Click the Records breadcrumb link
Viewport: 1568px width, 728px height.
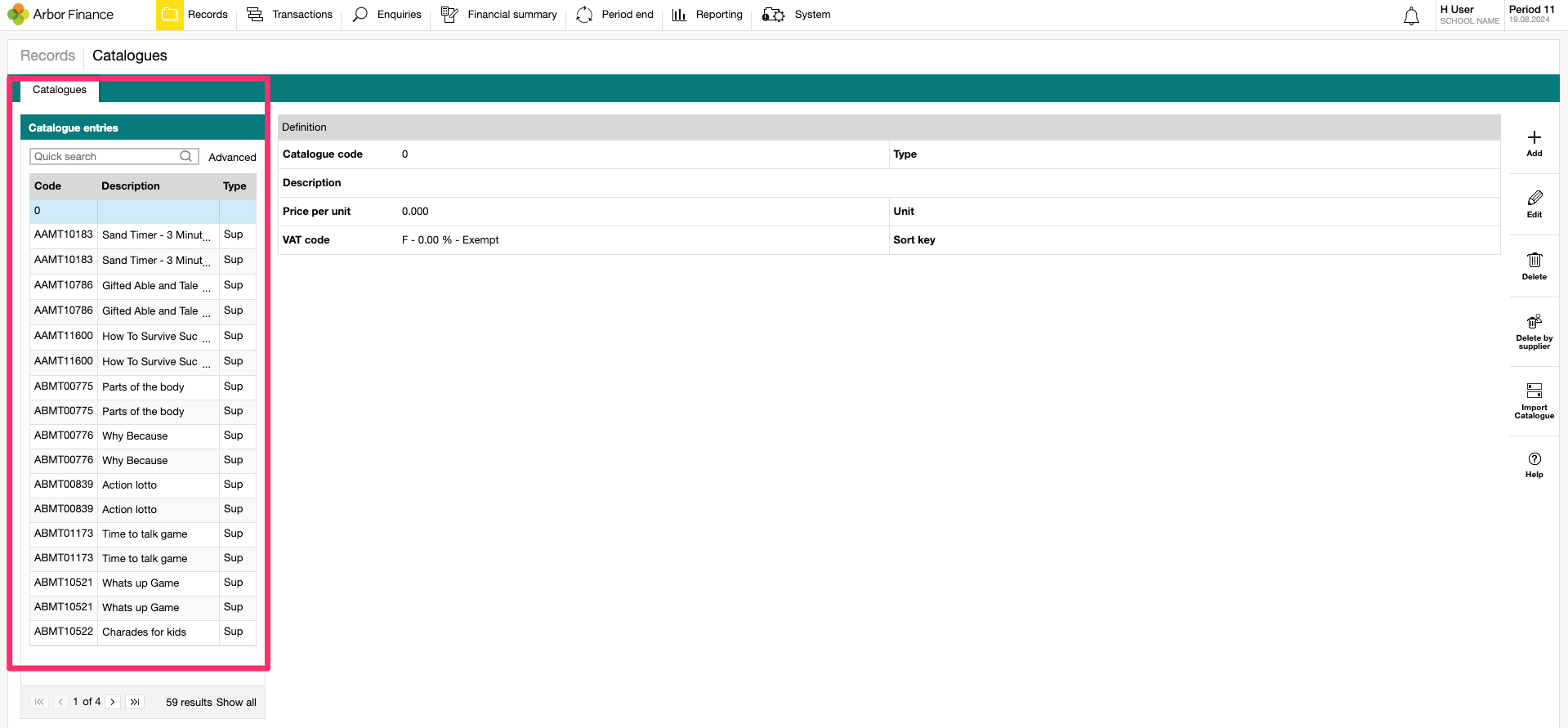click(x=47, y=56)
